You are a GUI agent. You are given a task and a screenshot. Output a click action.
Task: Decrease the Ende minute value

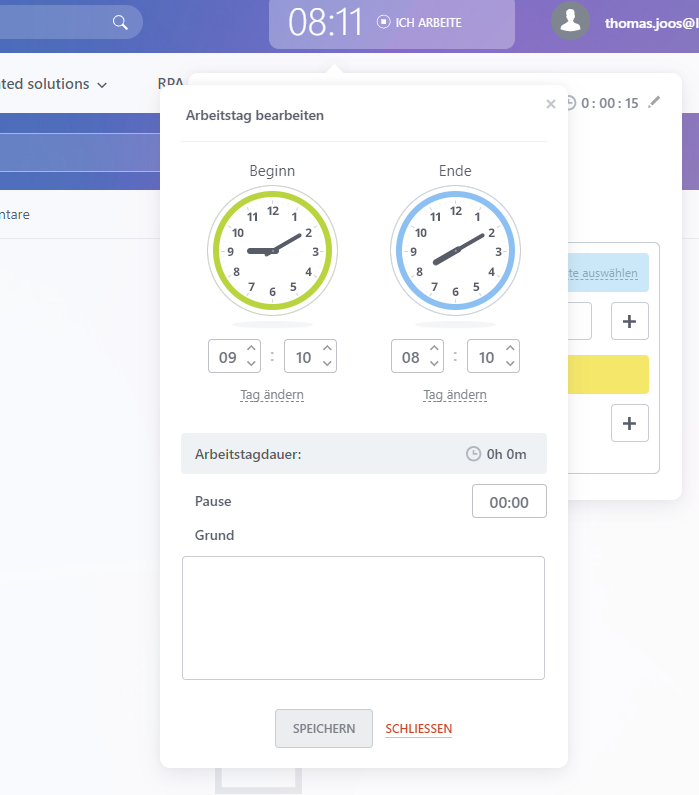[x=510, y=363]
